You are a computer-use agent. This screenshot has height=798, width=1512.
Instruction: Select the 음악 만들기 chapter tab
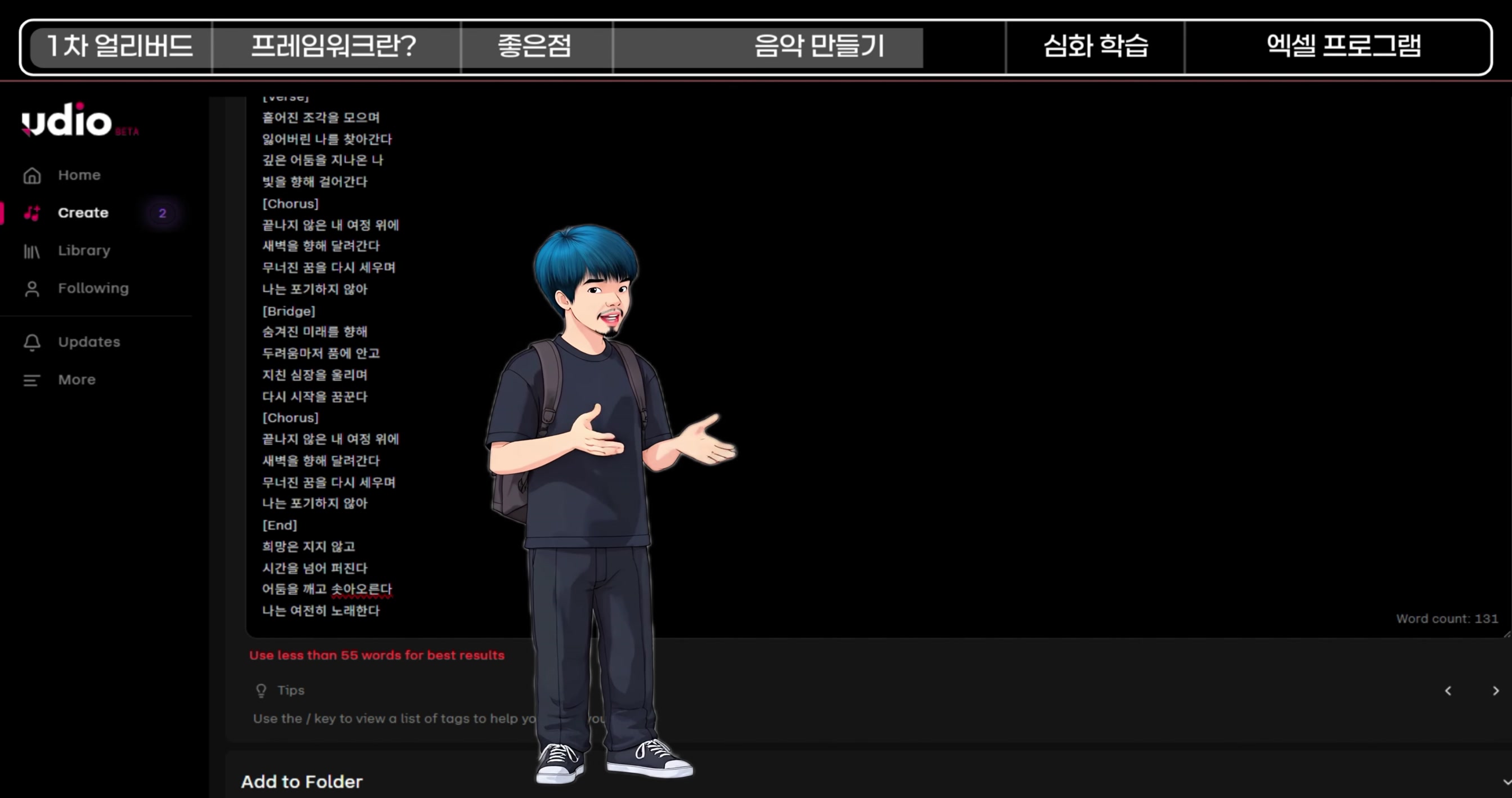coord(819,46)
